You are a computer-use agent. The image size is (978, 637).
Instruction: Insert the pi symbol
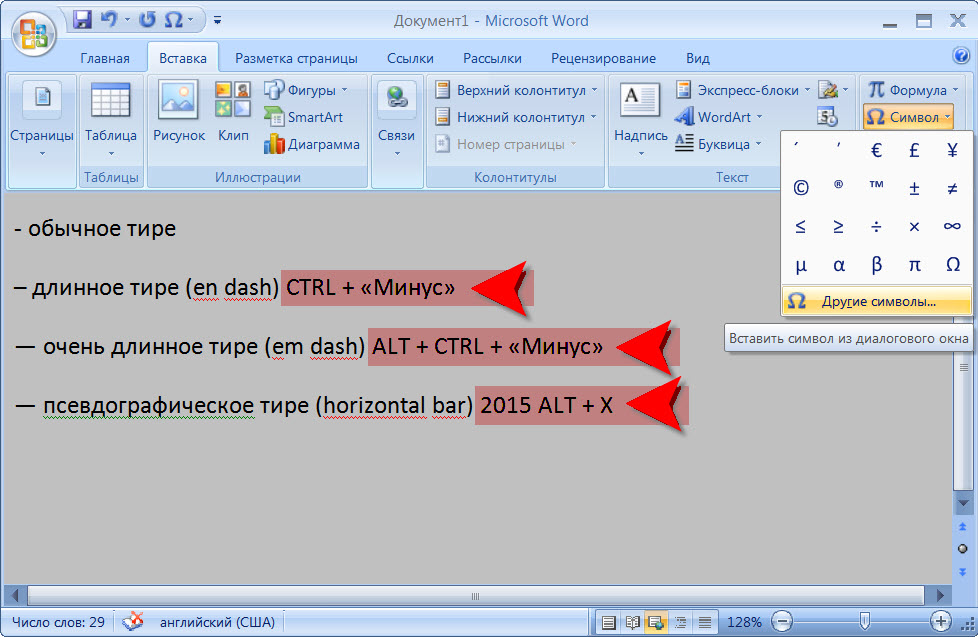point(914,265)
